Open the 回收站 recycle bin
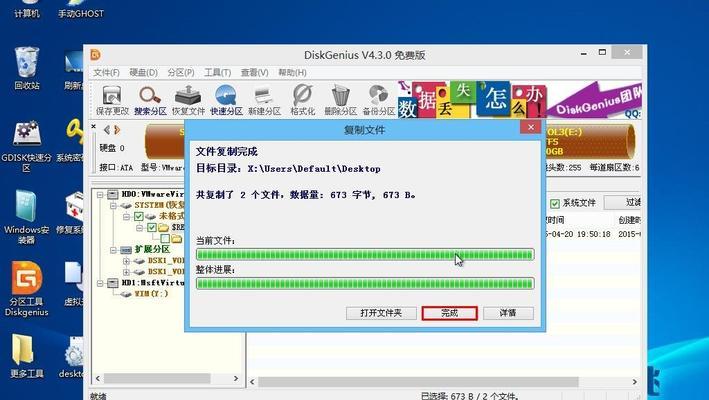Viewport: 709px width, 400px height. click(x=27, y=68)
